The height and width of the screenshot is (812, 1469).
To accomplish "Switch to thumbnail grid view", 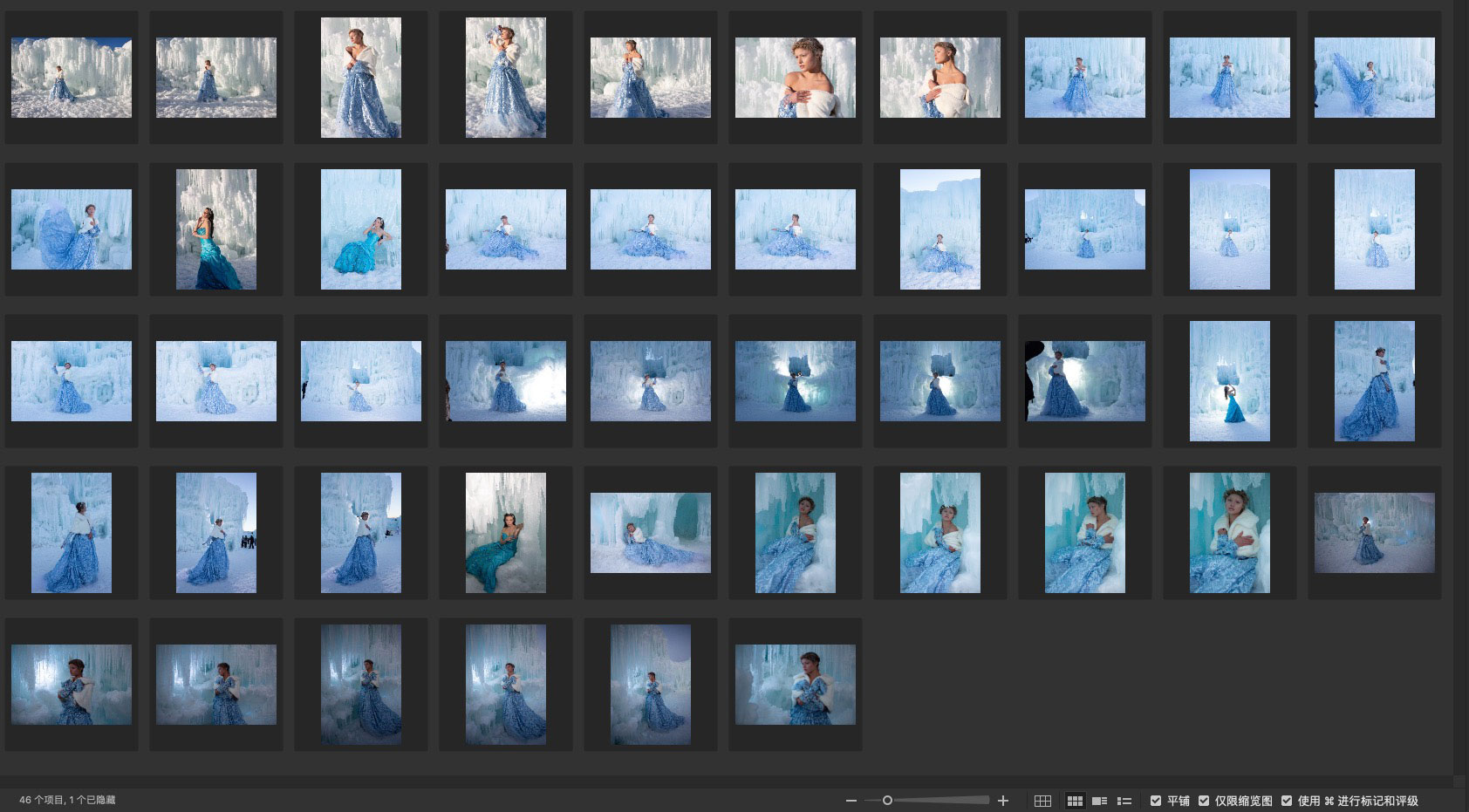I will click(1075, 801).
